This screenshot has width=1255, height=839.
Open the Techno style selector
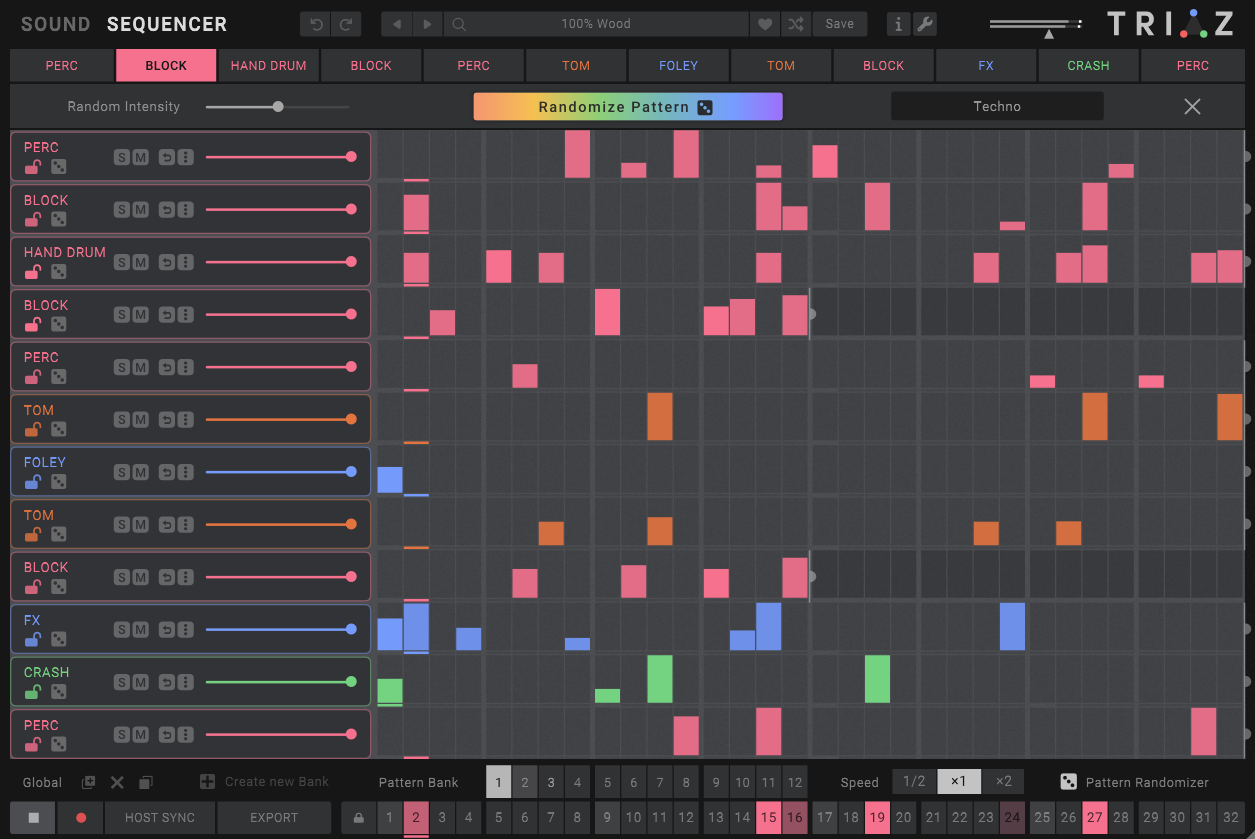[x=996, y=106]
